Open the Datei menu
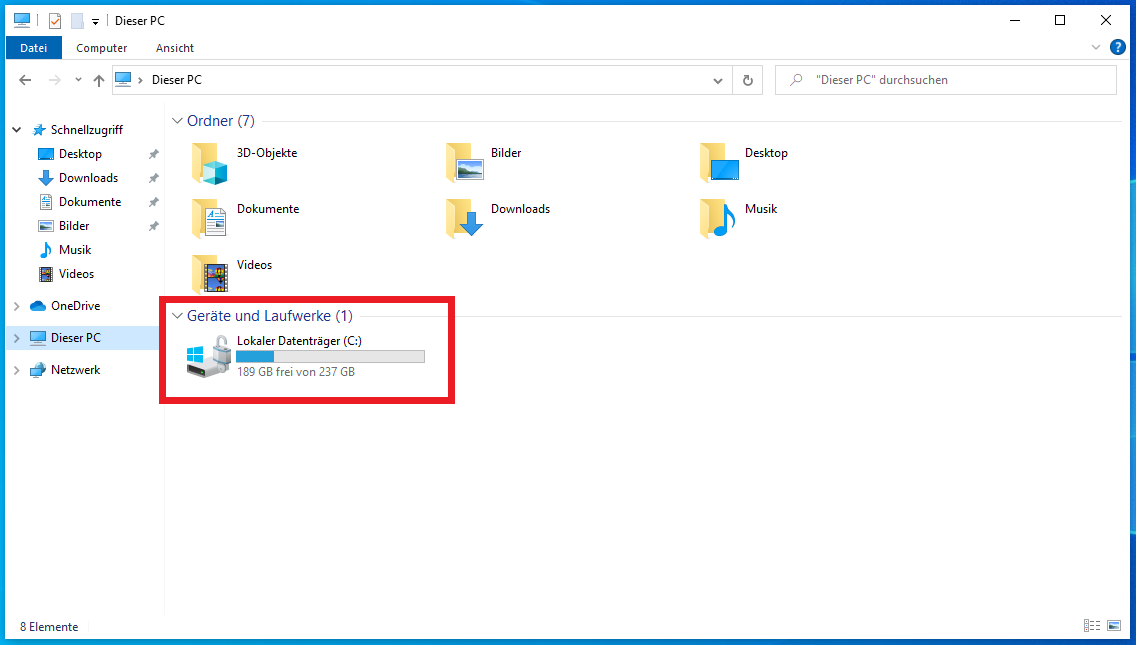Screen dimensions: 1136x645 pyautogui.click(x=34, y=47)
